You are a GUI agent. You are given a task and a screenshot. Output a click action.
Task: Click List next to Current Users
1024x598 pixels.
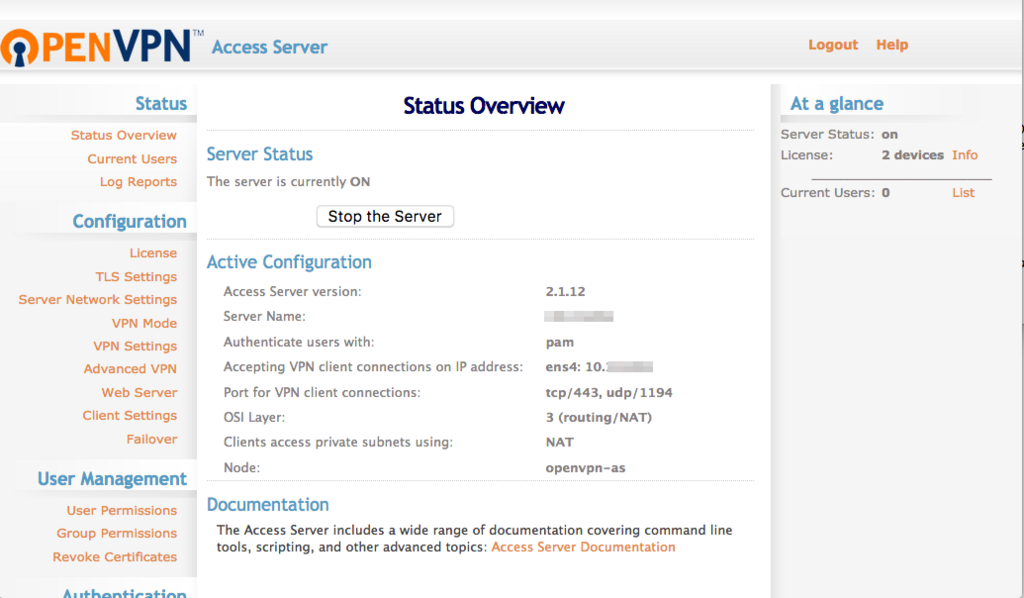[x=963, y=193]
